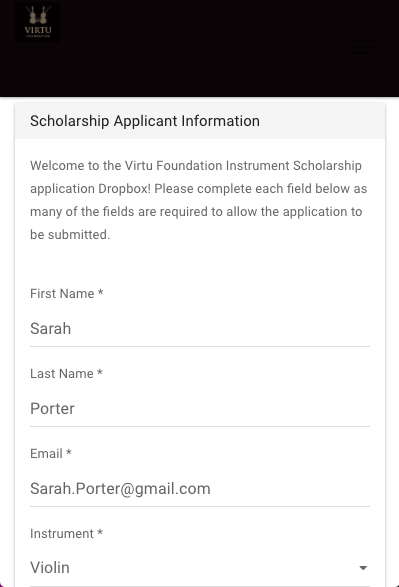Click the VIRTU wordmark in the logo
The width and height of the screenshot is (399, 587).
pyautogui.click(x=38, y=30)
